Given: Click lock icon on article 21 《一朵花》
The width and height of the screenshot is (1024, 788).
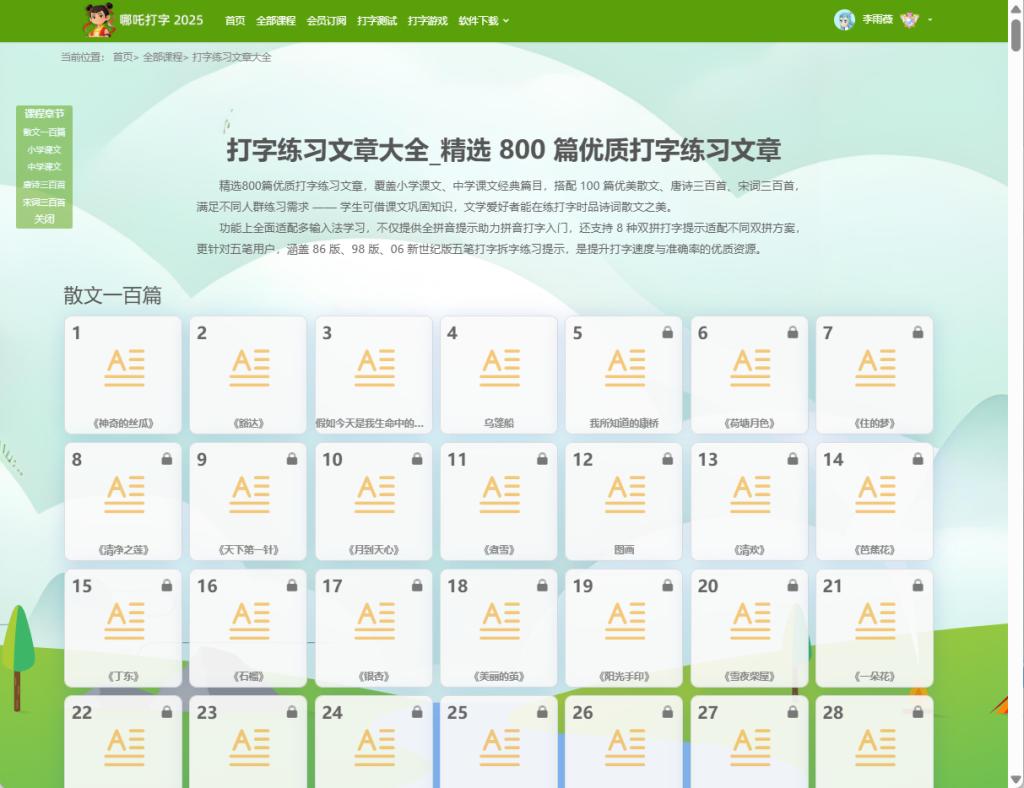Looking at the screenshot, I should (x=918, y=585).
